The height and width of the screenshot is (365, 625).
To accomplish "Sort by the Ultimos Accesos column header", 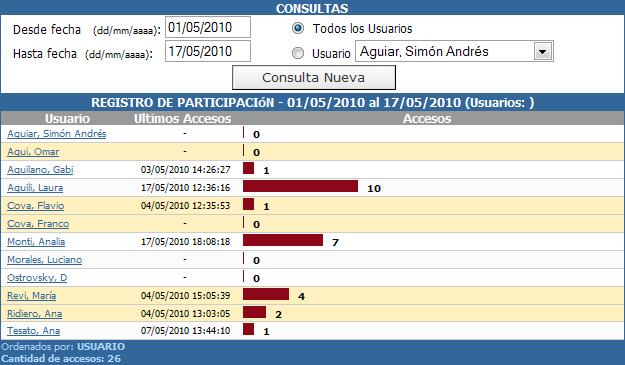I will coord(183,118).
